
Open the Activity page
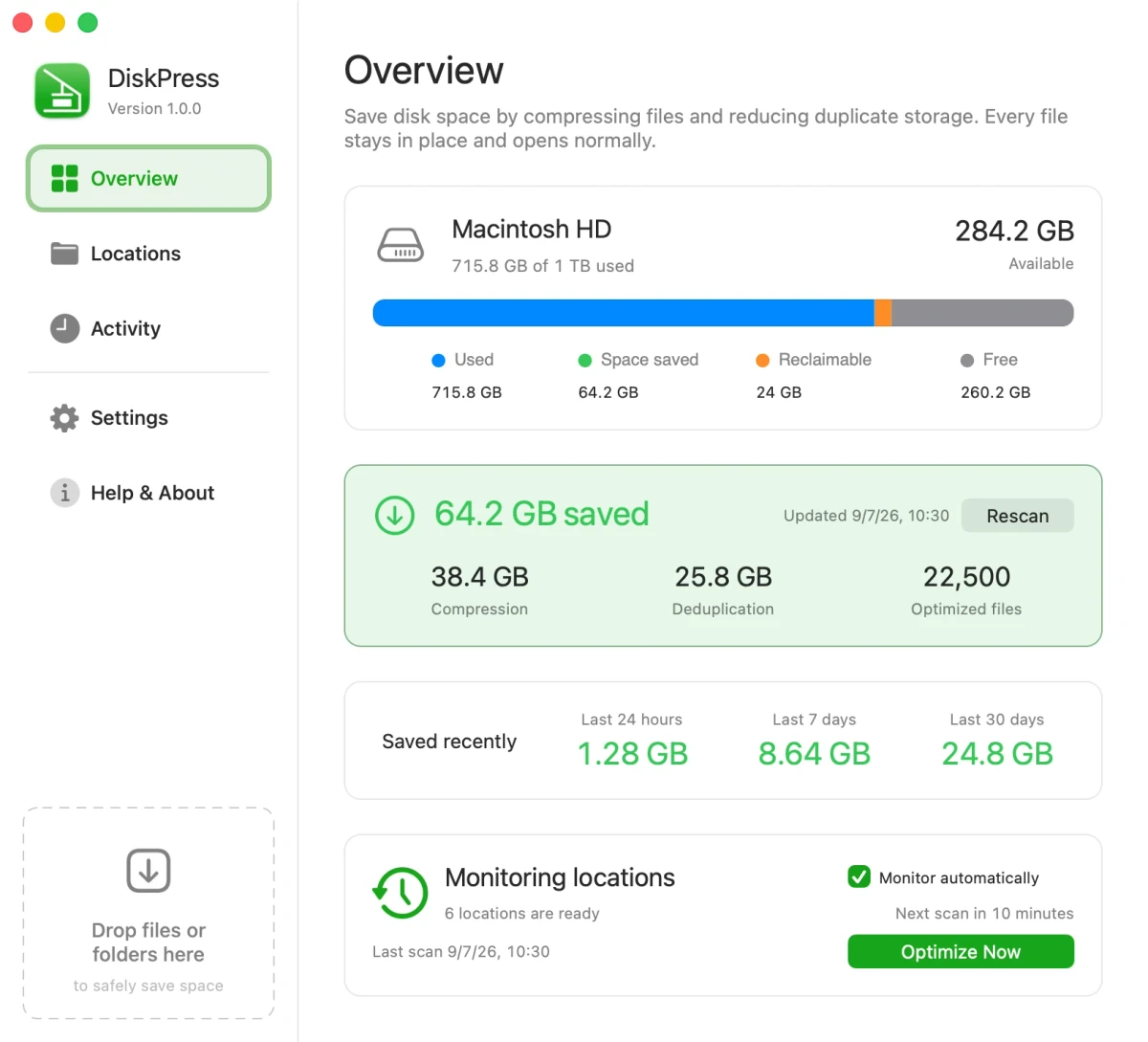pyautogui.click(x=148, y=328)
